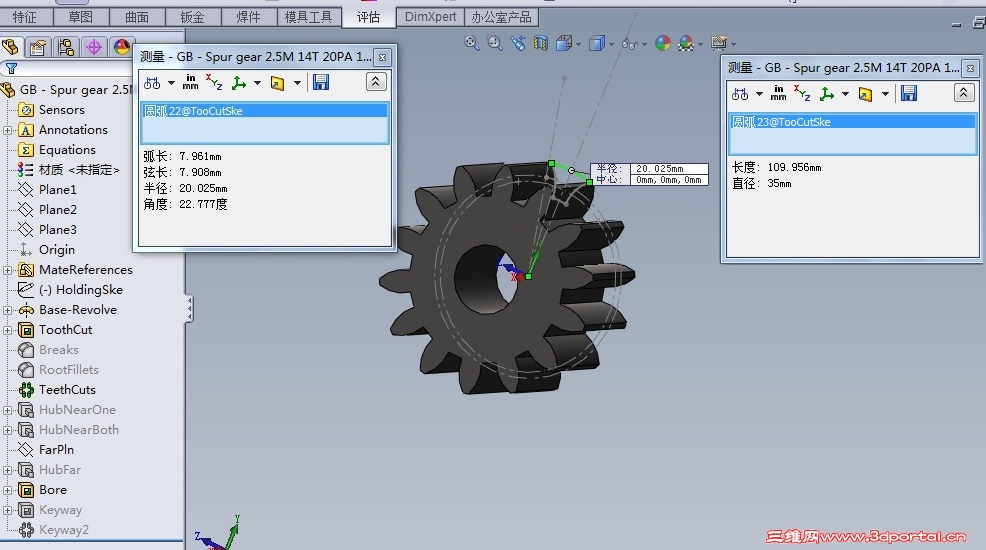This screenshot has width=986, height=550.
Task: Click save icon in right Measure dialog
Action: coord(909,94)
